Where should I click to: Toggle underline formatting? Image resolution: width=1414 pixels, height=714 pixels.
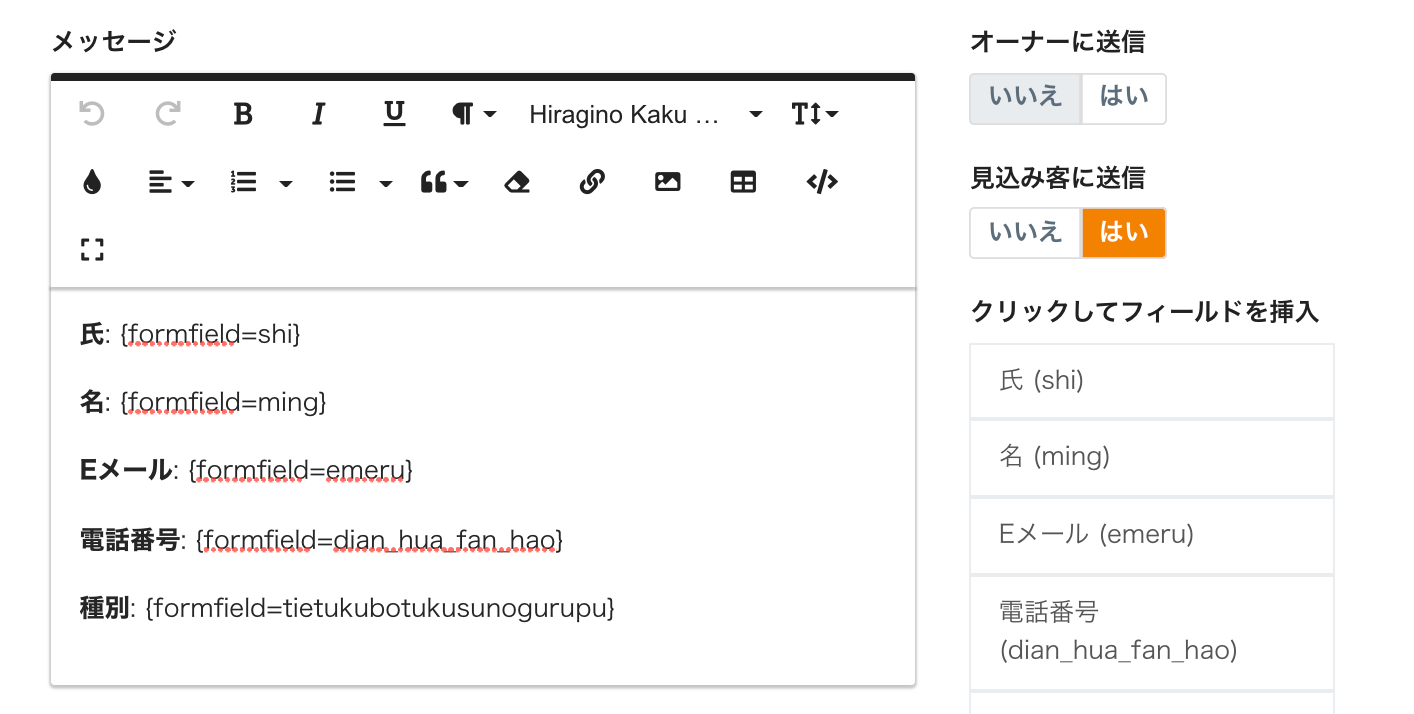point(394,115)
